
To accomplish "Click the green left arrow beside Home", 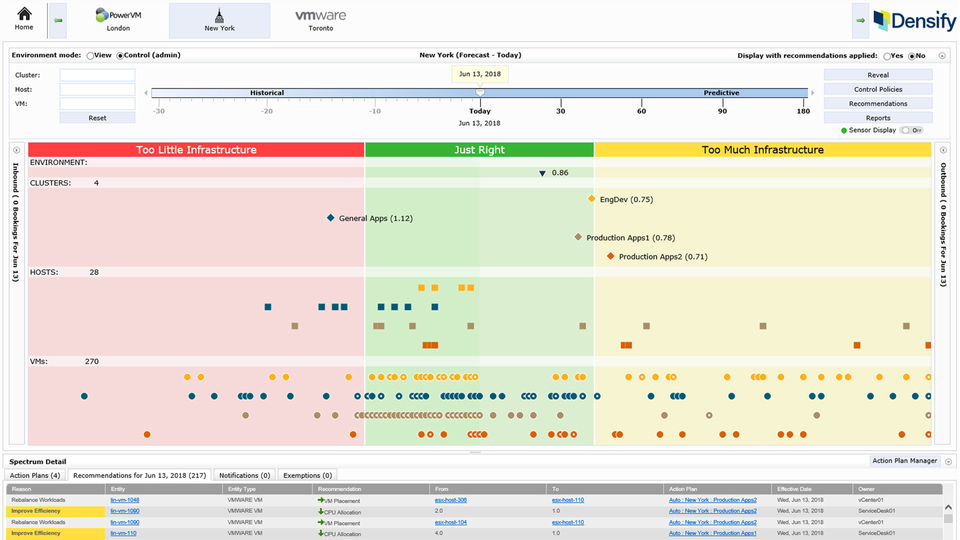I will (x=58, y=20).
